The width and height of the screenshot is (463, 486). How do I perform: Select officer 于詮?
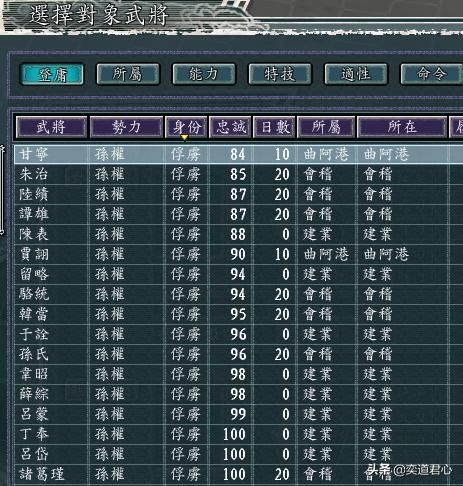(x=33, y=334)
